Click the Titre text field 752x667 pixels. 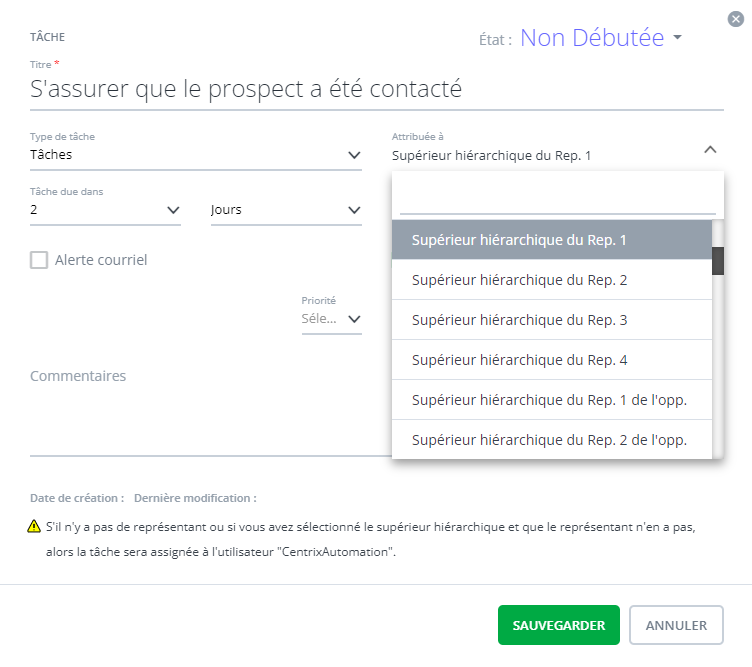376,90
